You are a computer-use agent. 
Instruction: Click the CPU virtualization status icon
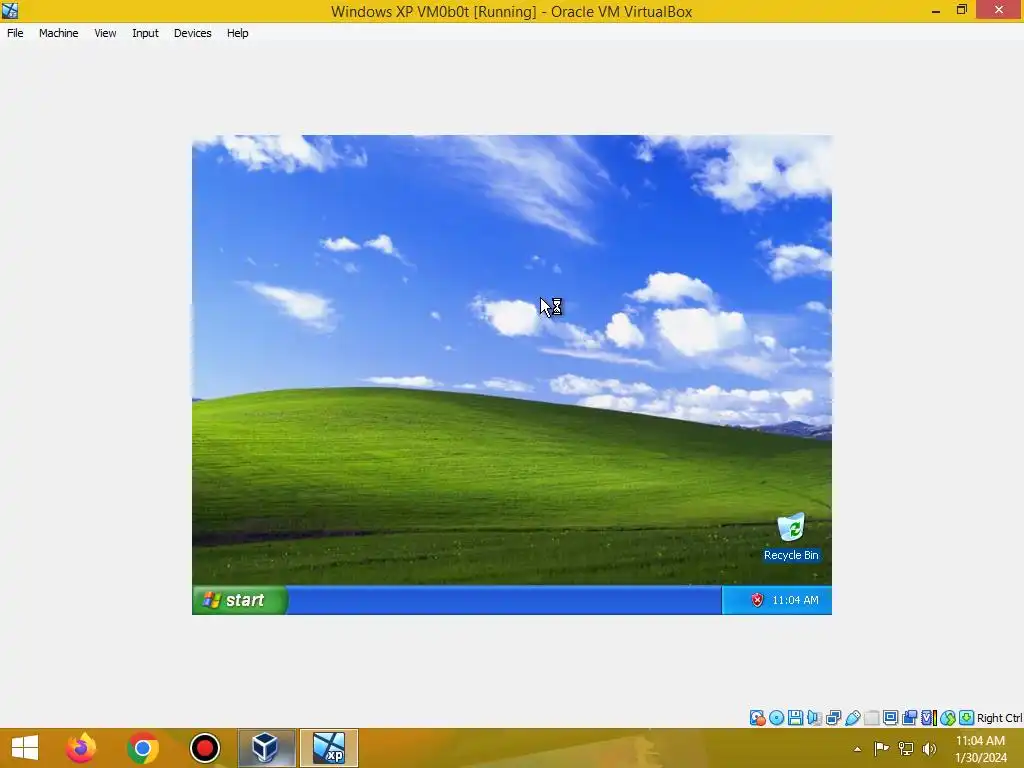pos(929,718)
